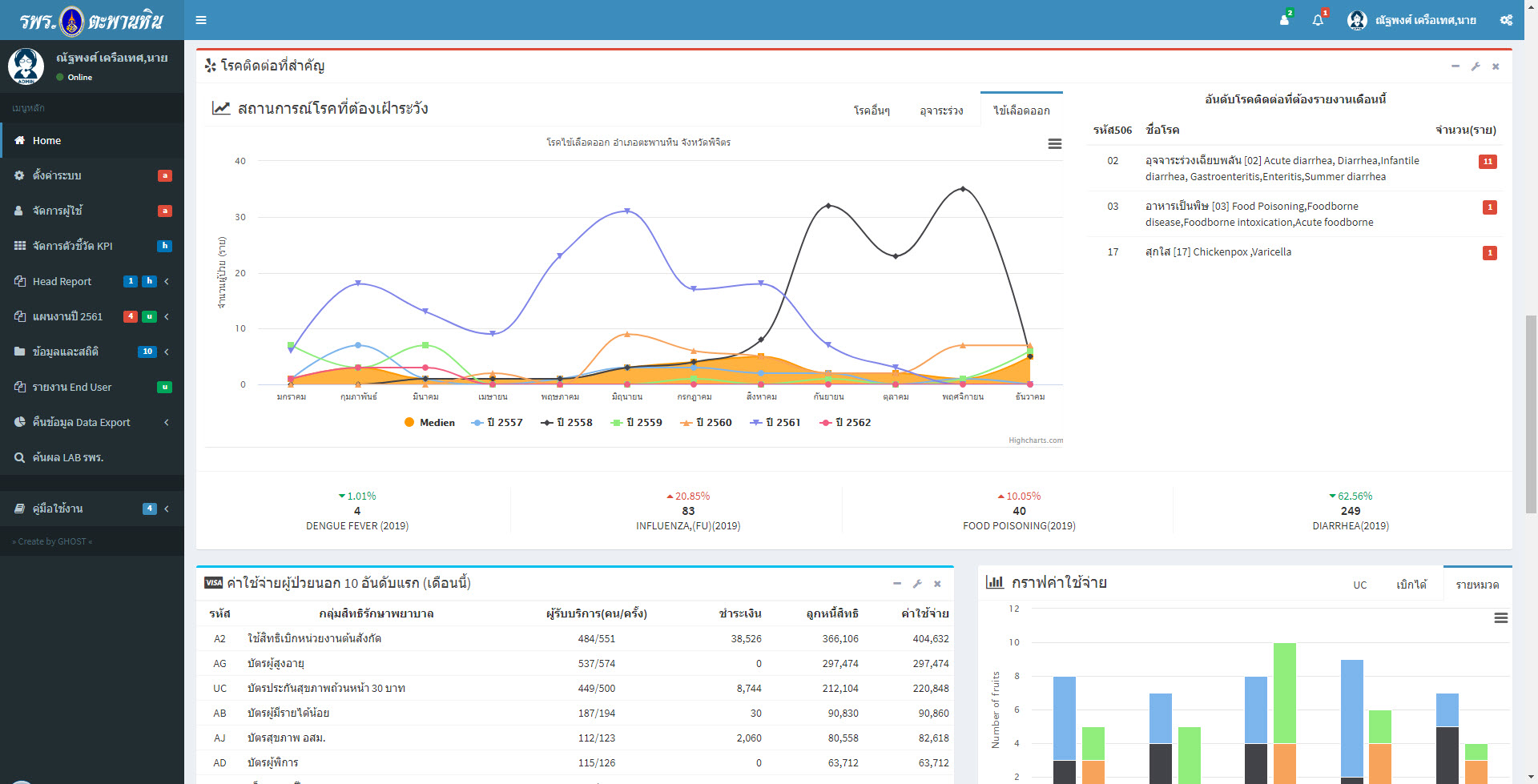Click the blue 10 badge on ข้อมูลและสถิติ
Screen dimensions: 1538x784
[147, 352]
